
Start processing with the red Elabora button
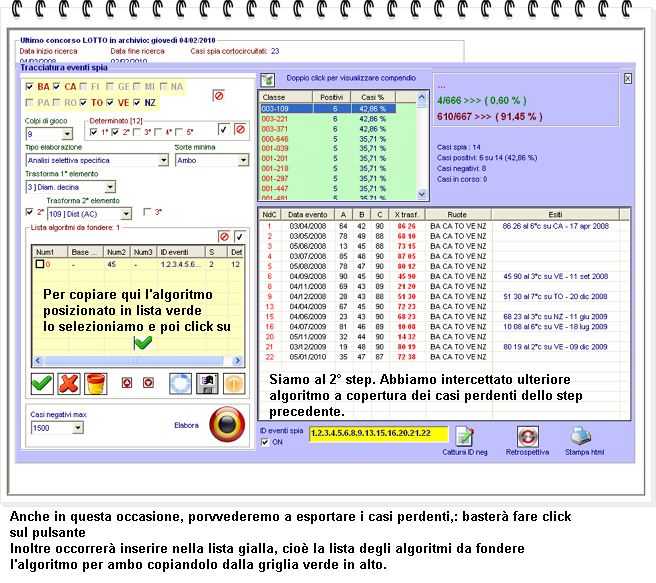[x=227, y=424]
